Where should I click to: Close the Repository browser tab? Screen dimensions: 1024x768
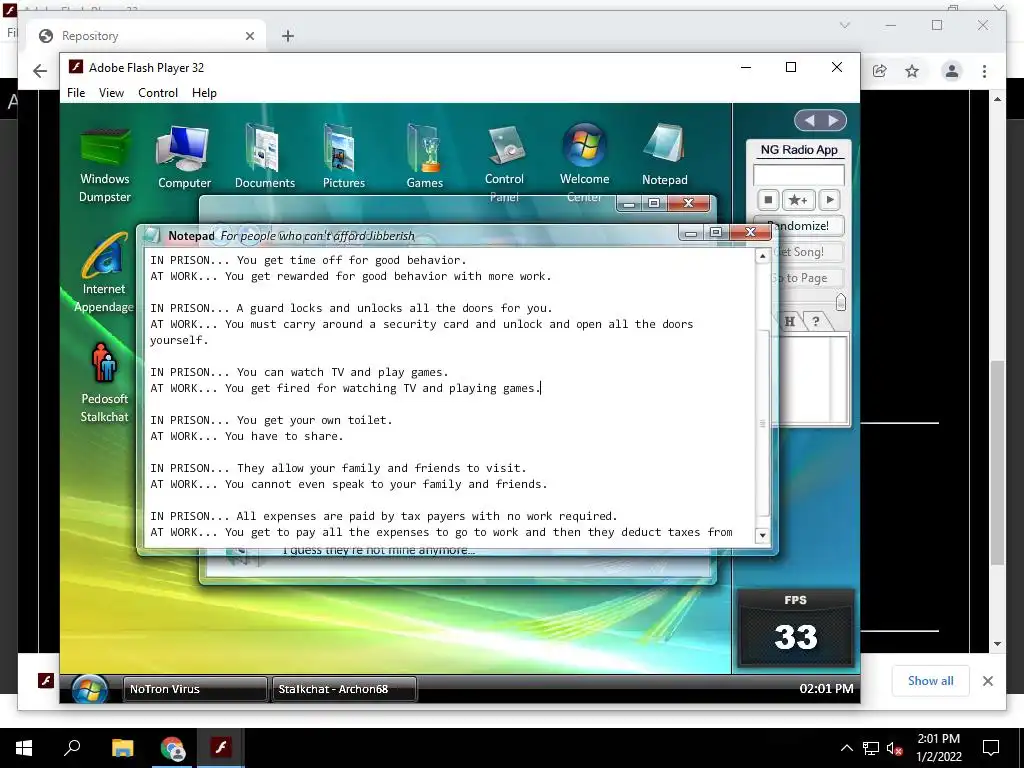point(249,36)
